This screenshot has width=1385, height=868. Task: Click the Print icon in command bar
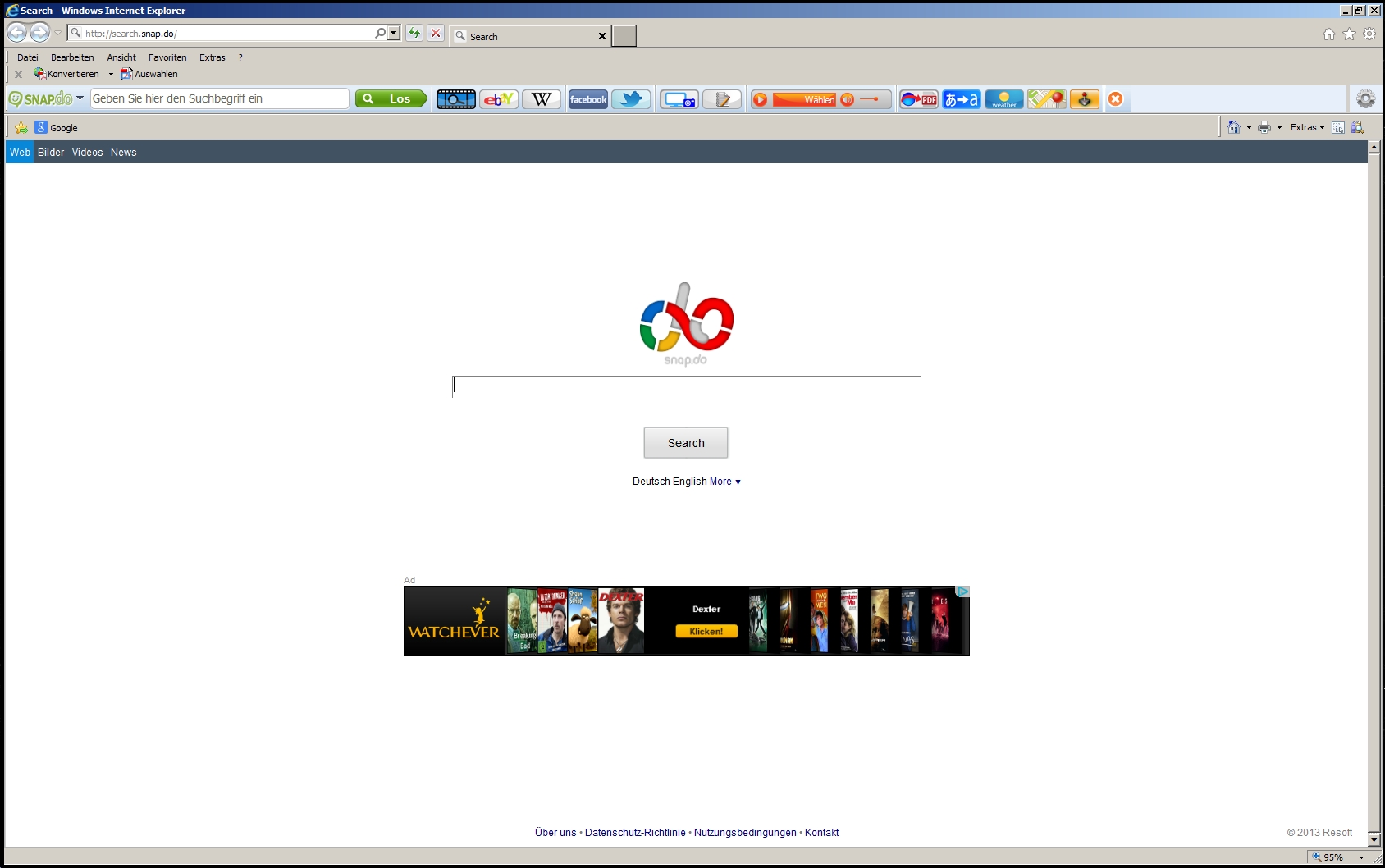coord(1264,127)
